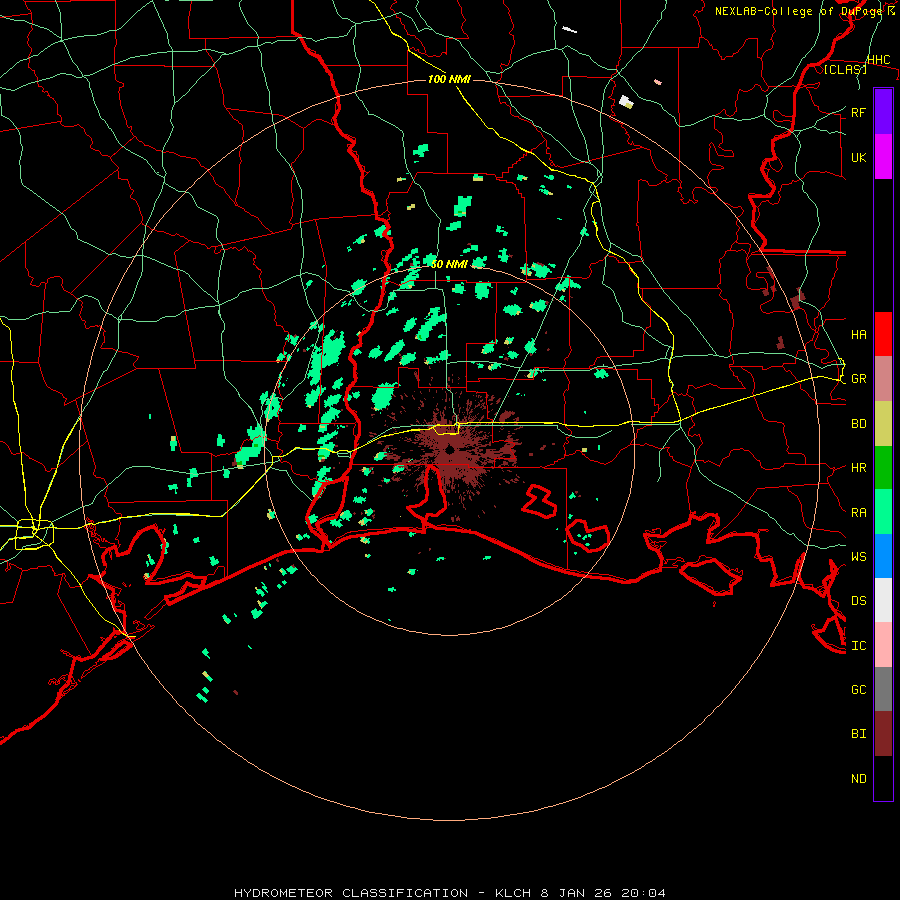This screenshot has width=900, height=900.
Task: Click the HR legend label
Action: (x=858, y=468)
